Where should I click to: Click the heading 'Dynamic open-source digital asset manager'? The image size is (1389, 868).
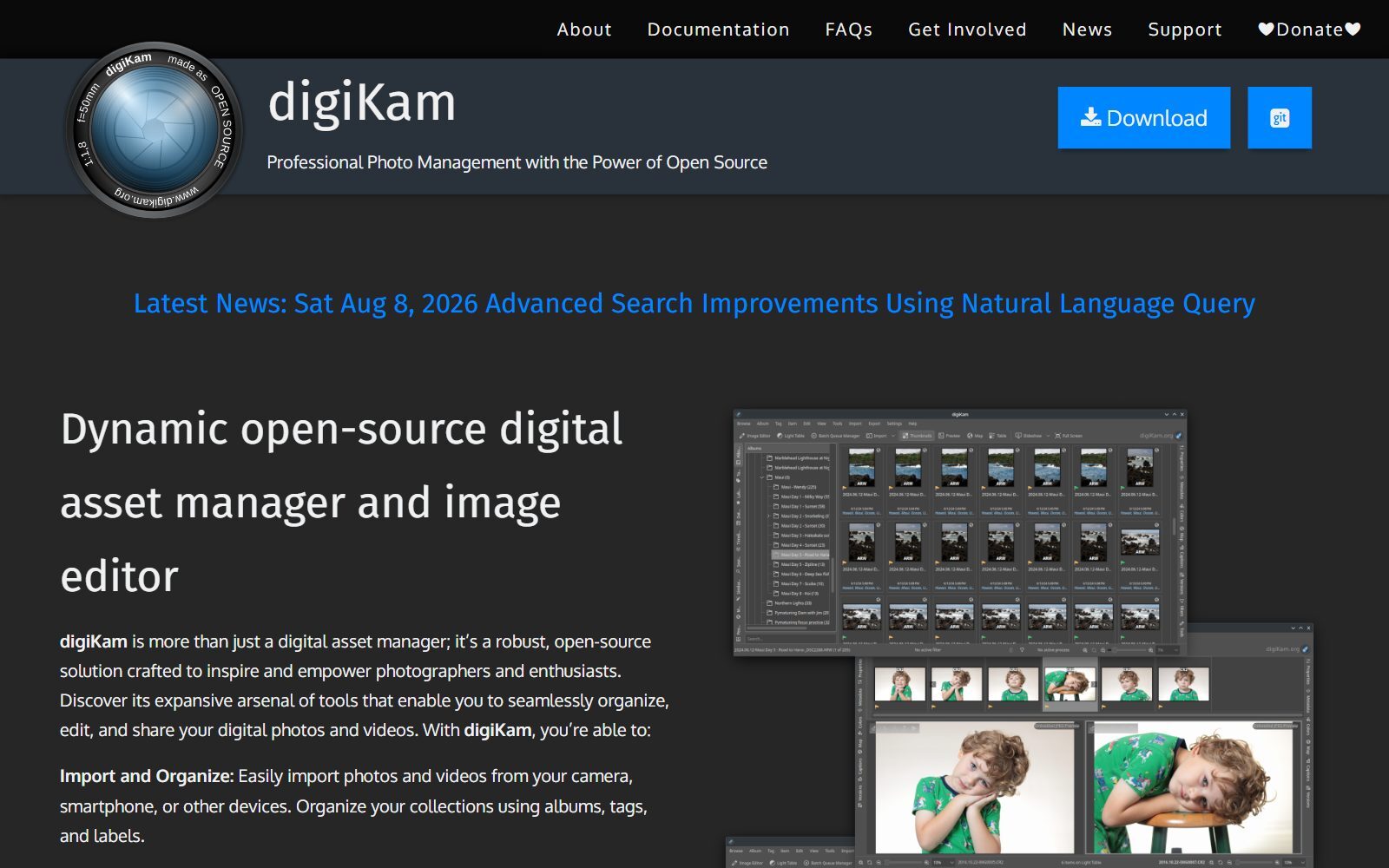[342, 502]
